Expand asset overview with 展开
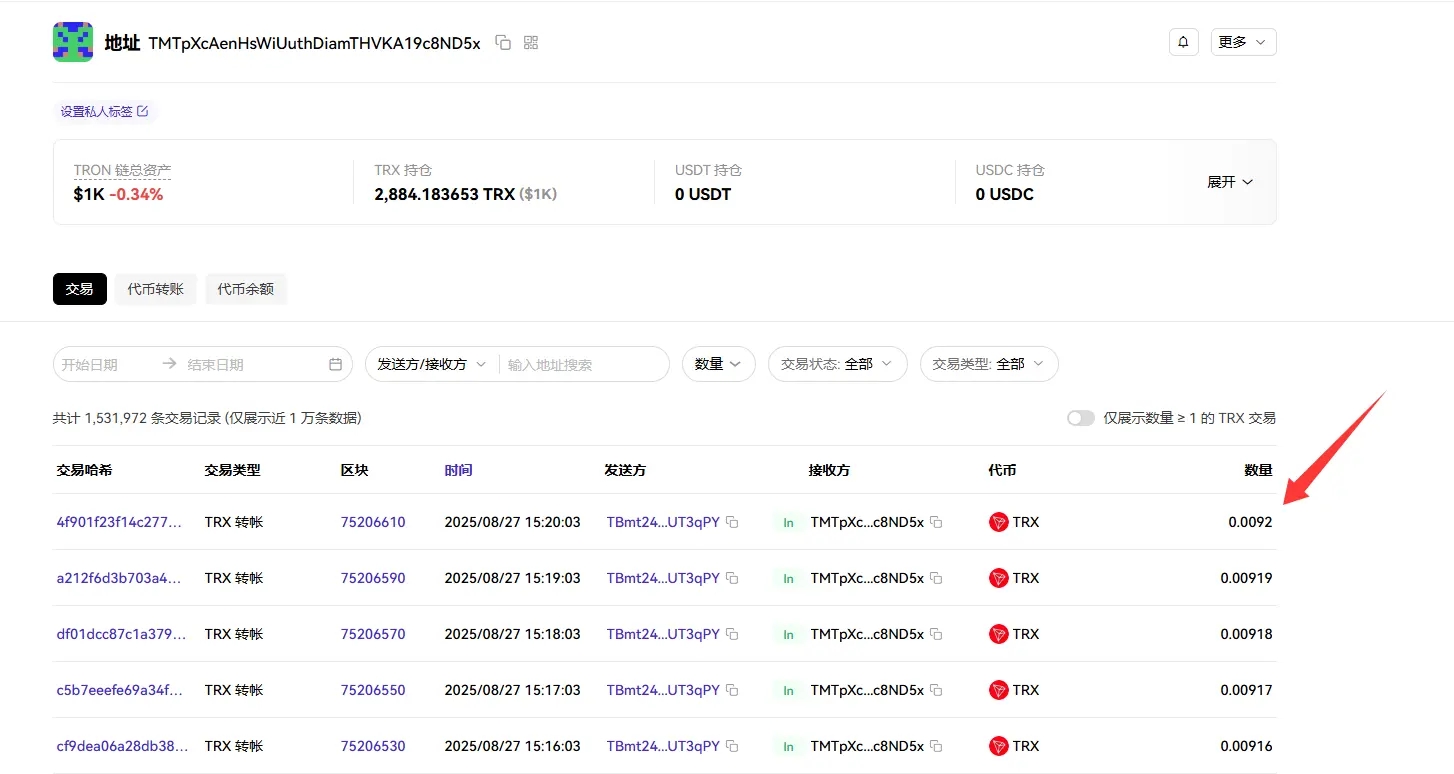The width and height of the screenshot is (1454, 774). [1230, 182]
